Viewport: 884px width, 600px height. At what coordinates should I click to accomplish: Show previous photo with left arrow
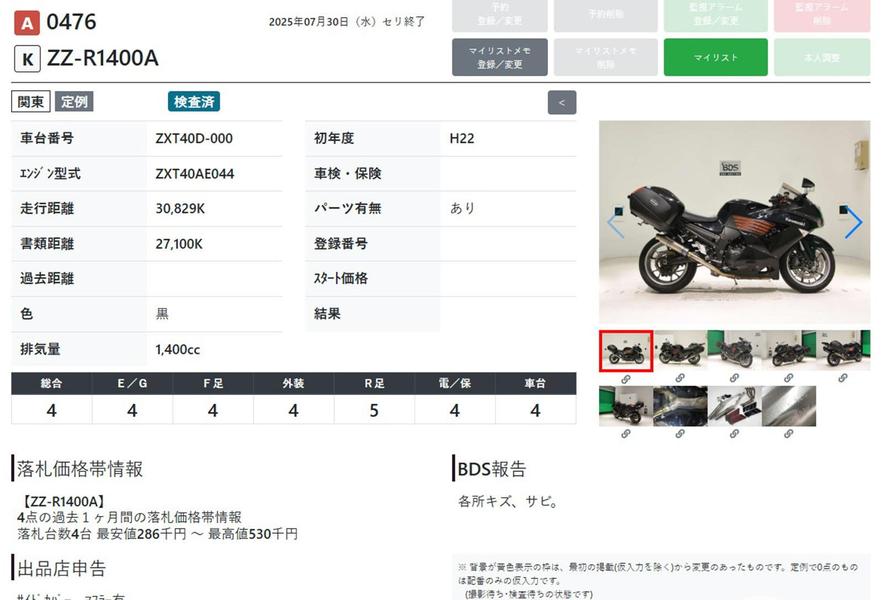pyautogui.click(x=615, y=223)
